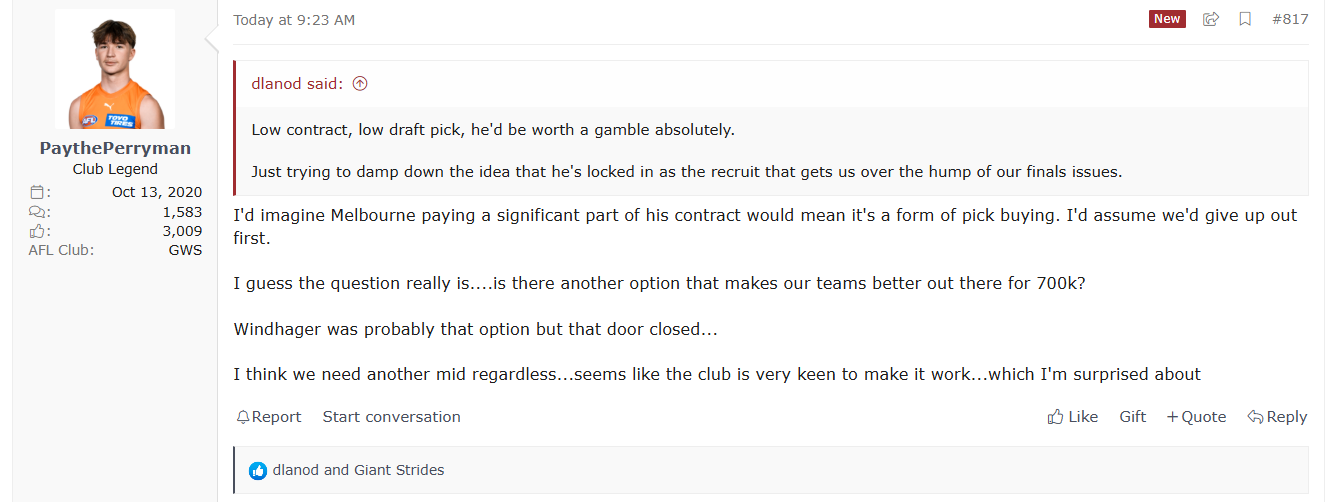Report this post
Screen dimensions: 1337x502
tap(269, 417)
